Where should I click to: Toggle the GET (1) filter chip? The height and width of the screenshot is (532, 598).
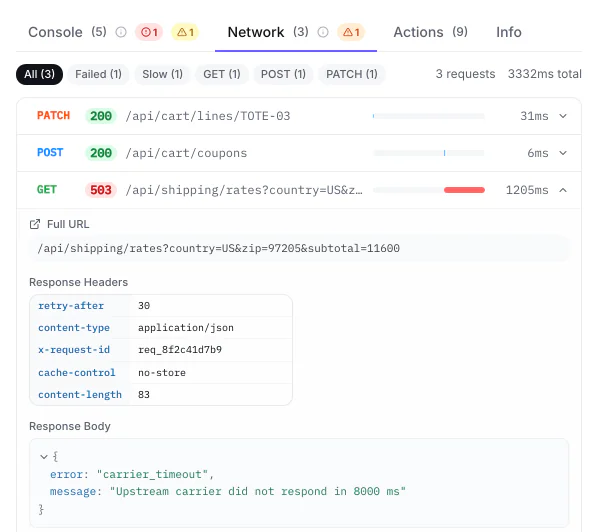pos(222,74)
